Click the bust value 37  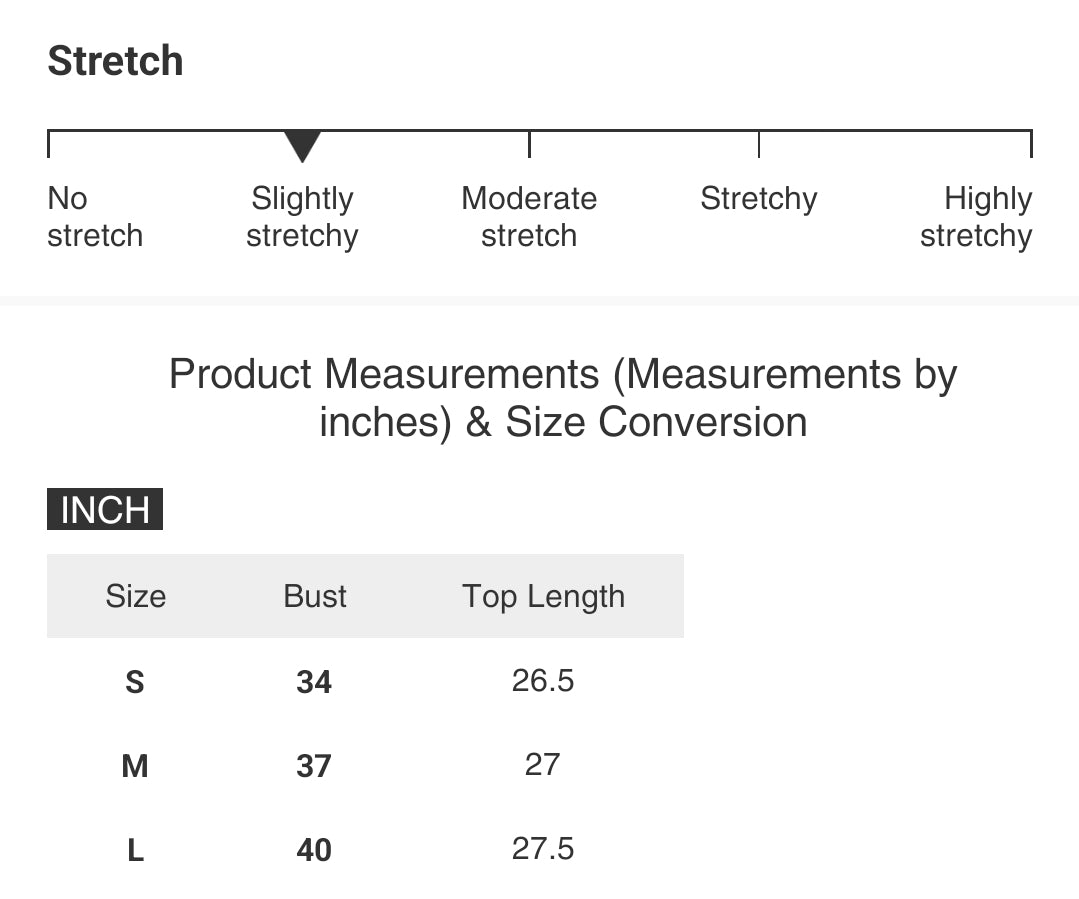(x=314, y=766)
